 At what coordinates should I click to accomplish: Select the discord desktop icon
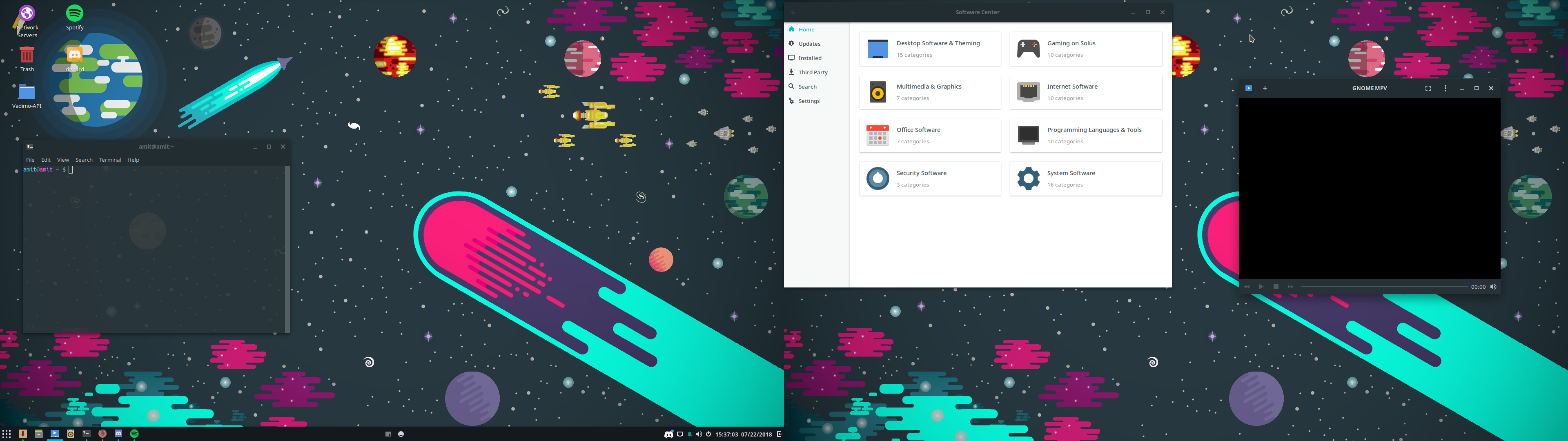[75, 60]
